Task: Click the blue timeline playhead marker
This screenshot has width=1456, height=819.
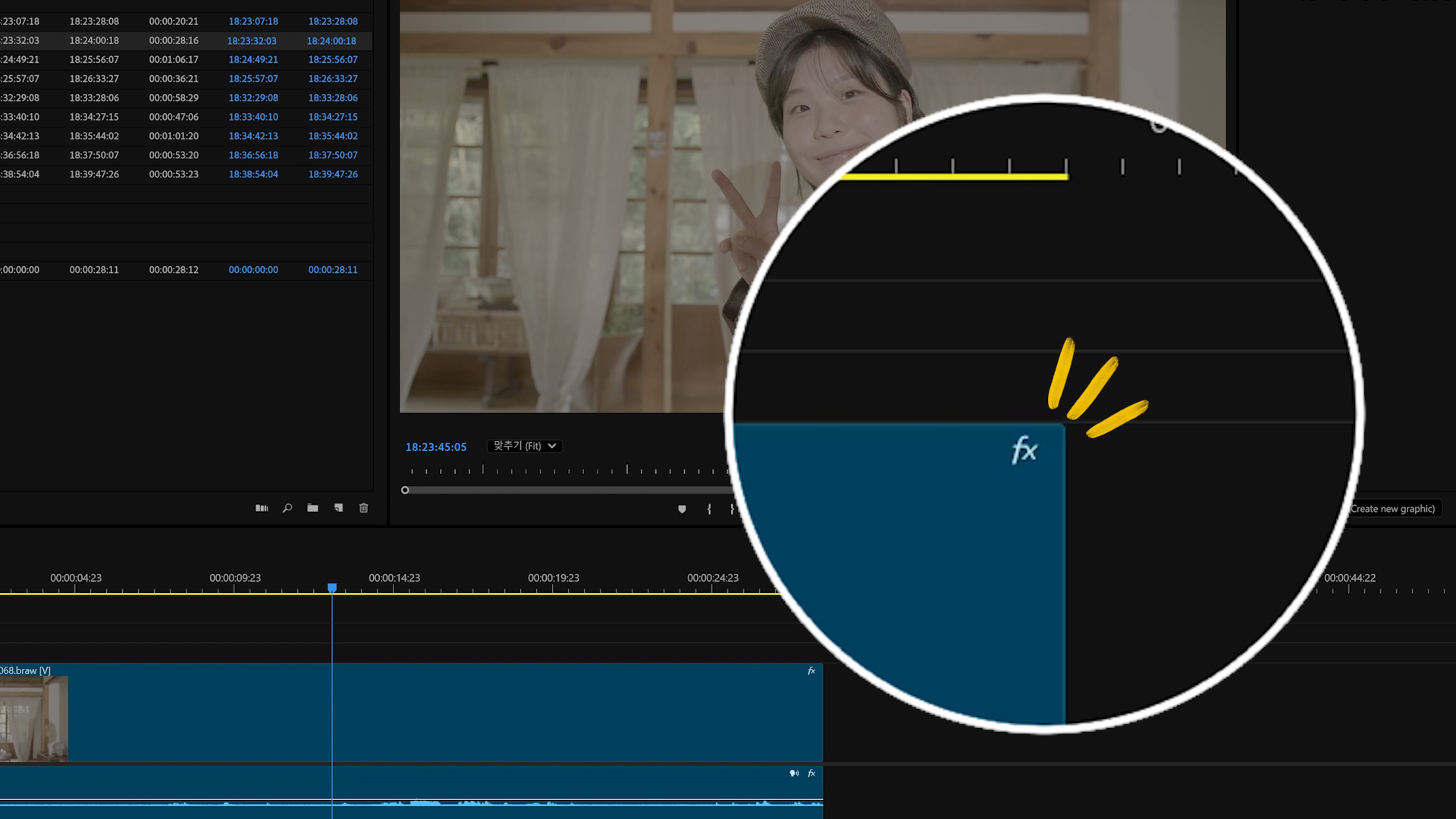Action: click(332, 588)
